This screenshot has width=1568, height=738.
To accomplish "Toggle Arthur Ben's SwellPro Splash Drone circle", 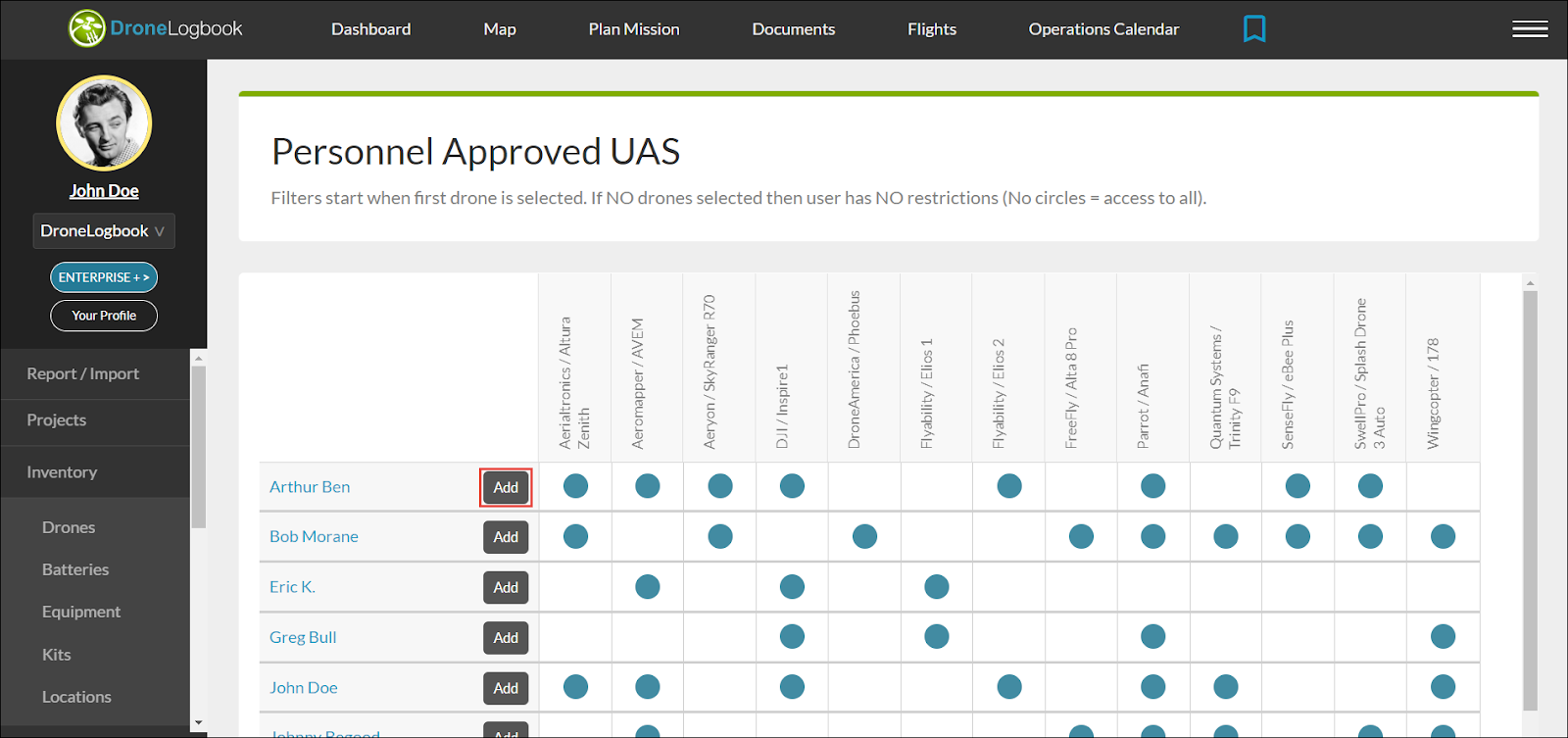I will [x=1370, y=486].
